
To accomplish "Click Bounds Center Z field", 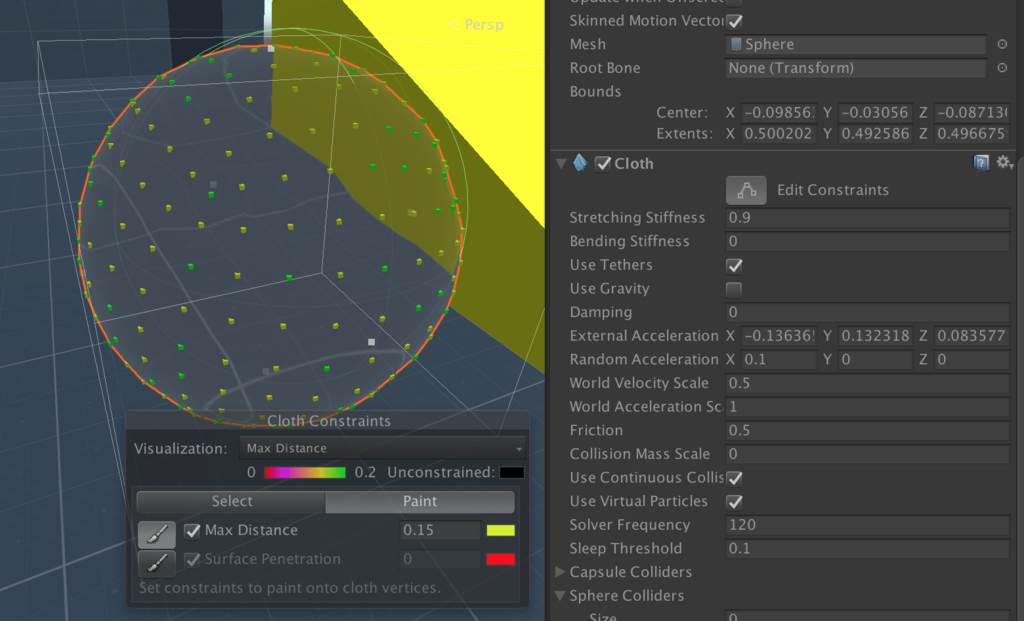I will point(972,112).
